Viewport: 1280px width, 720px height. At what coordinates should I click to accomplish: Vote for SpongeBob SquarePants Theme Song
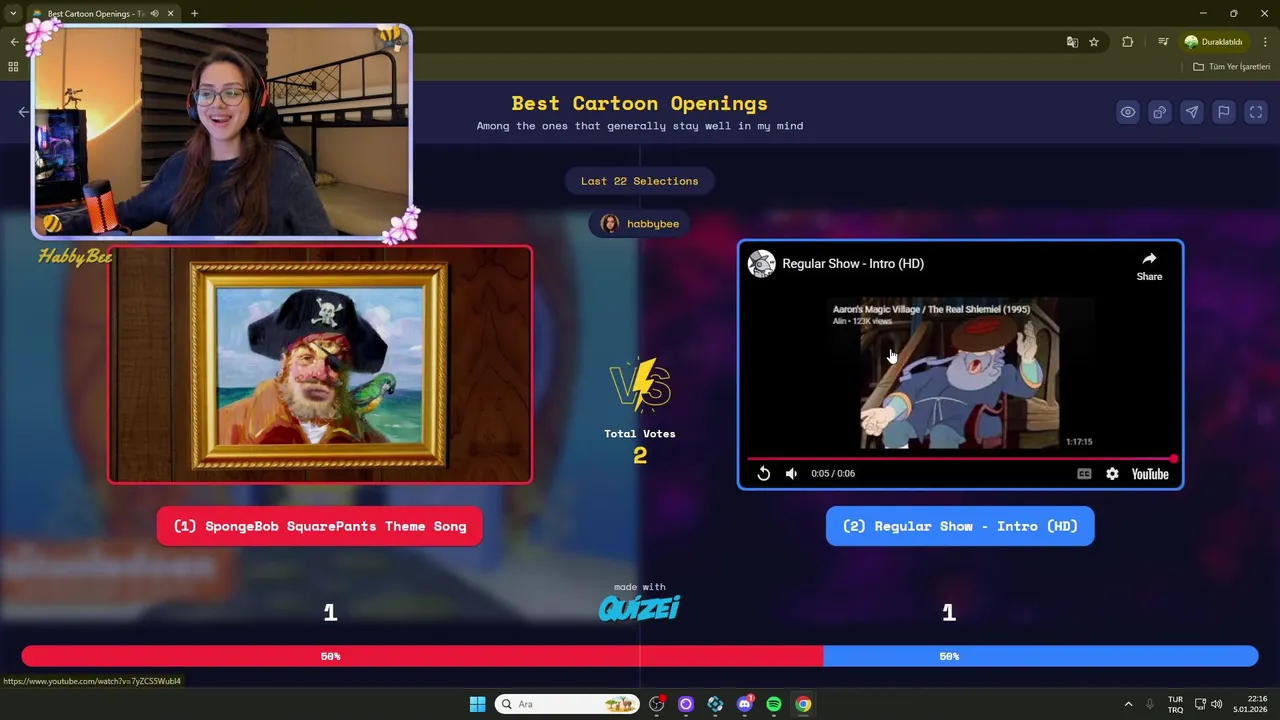click(x=319, y=526)
